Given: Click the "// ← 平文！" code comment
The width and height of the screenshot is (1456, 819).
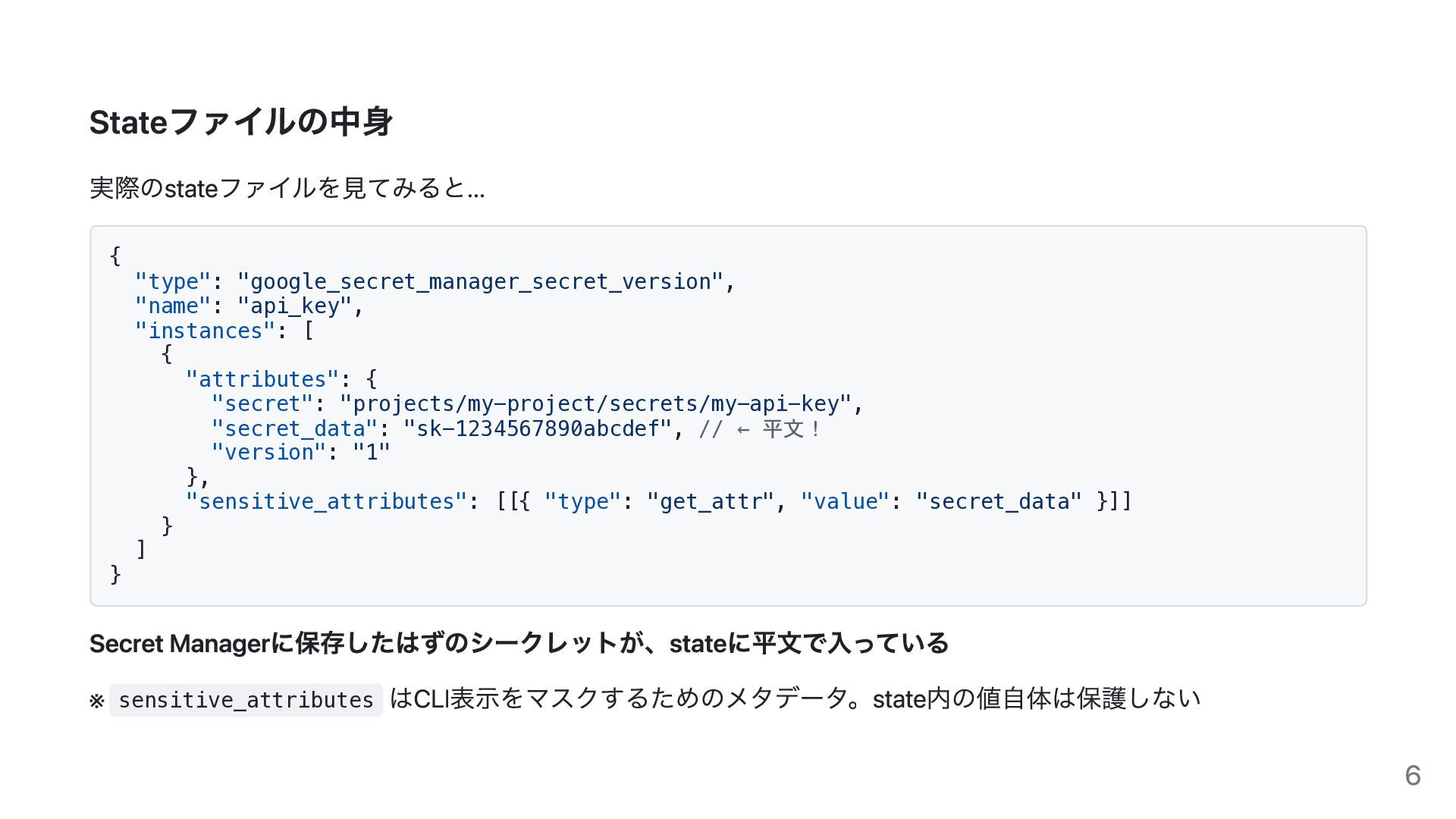Looking at the screenshot, I should pos(760,429).
